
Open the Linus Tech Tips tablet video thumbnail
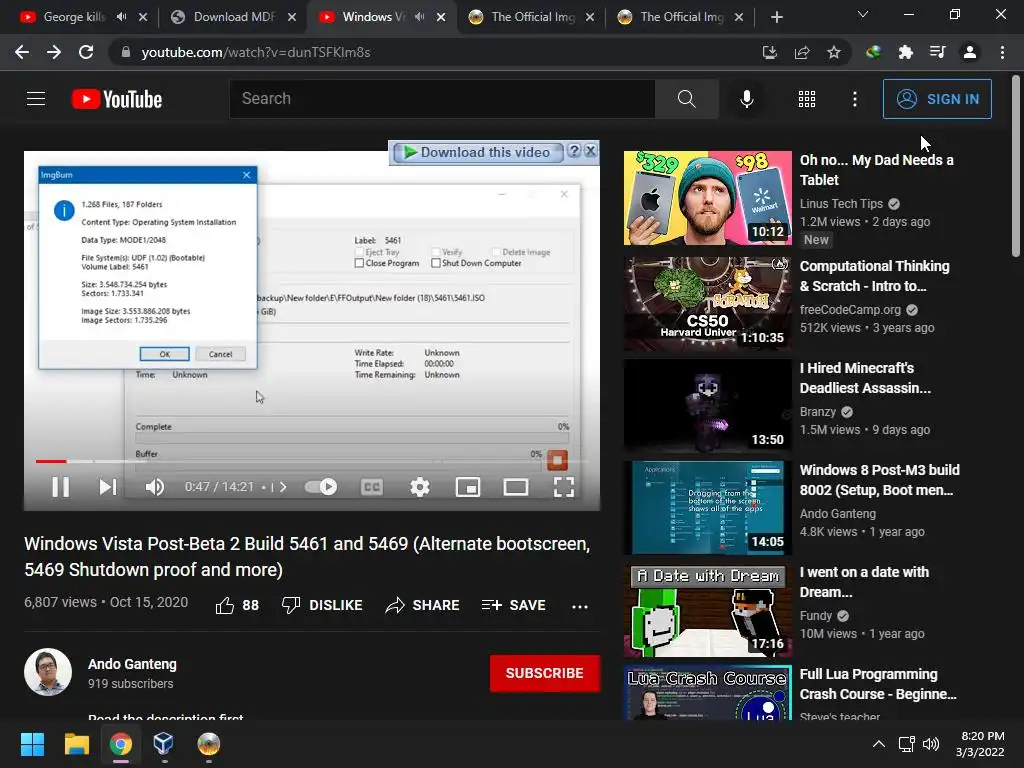708,198
